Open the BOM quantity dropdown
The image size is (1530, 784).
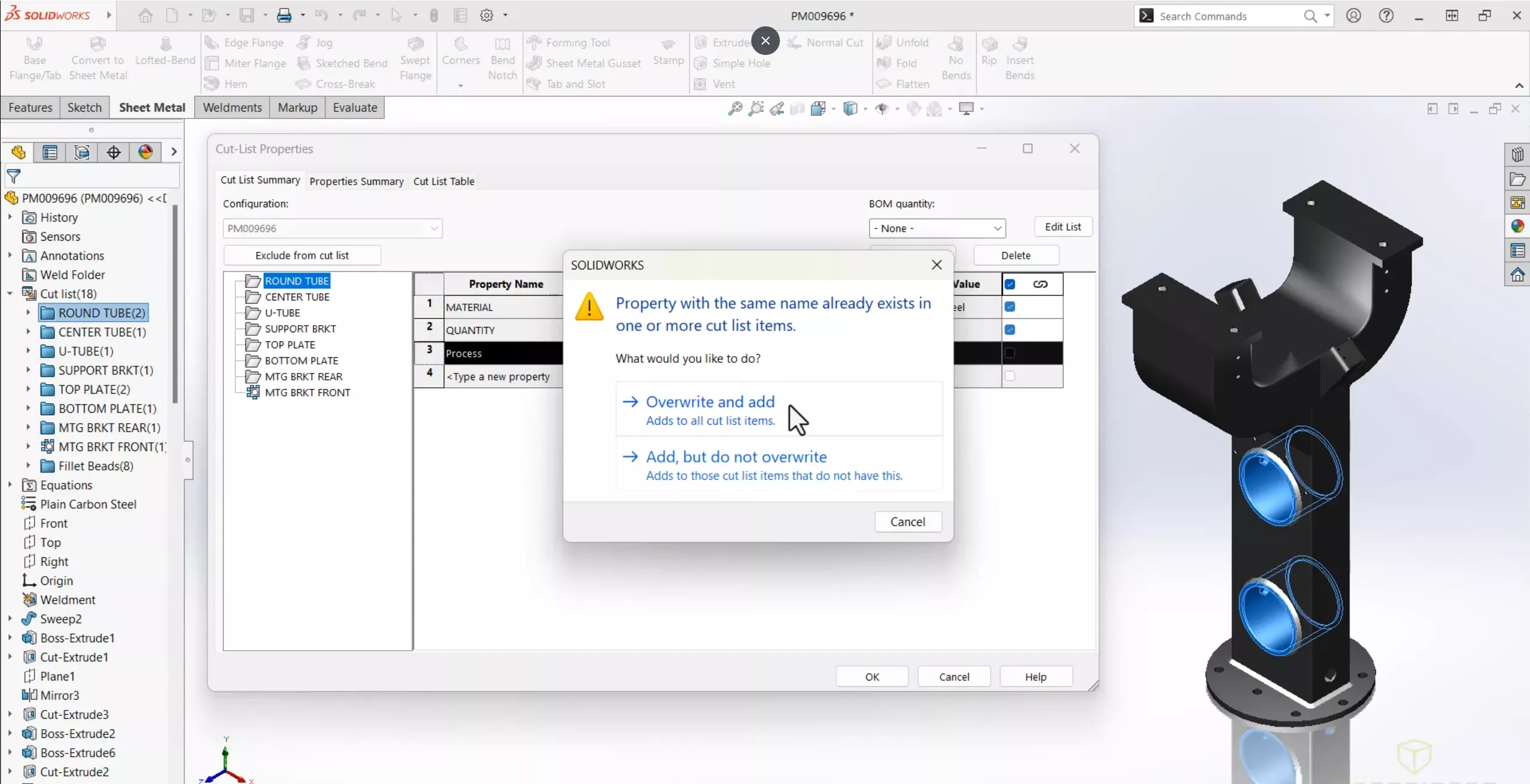point(937,228)
